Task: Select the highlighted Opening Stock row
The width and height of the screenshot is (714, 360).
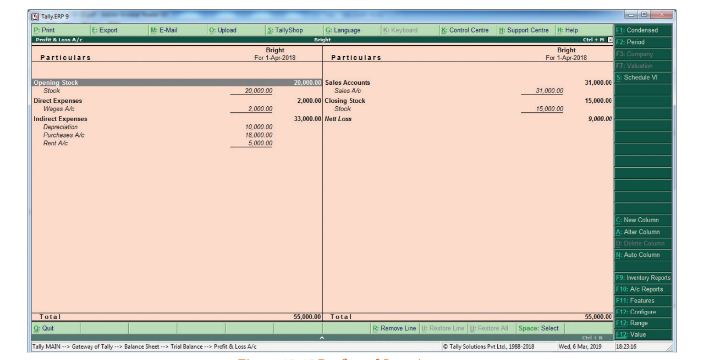Action: coord(177,82)
